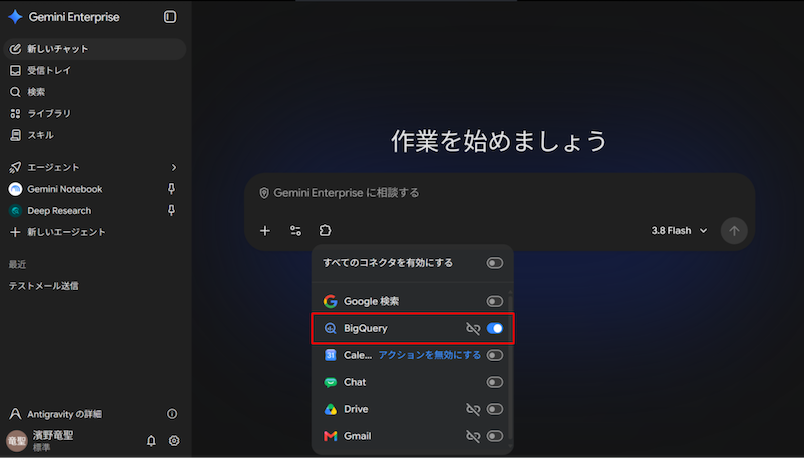This screenshot has height=458, width=804.
Task: Open the recent chat テストメール送信
Action: pyautogui.click(x=44, y=286)
